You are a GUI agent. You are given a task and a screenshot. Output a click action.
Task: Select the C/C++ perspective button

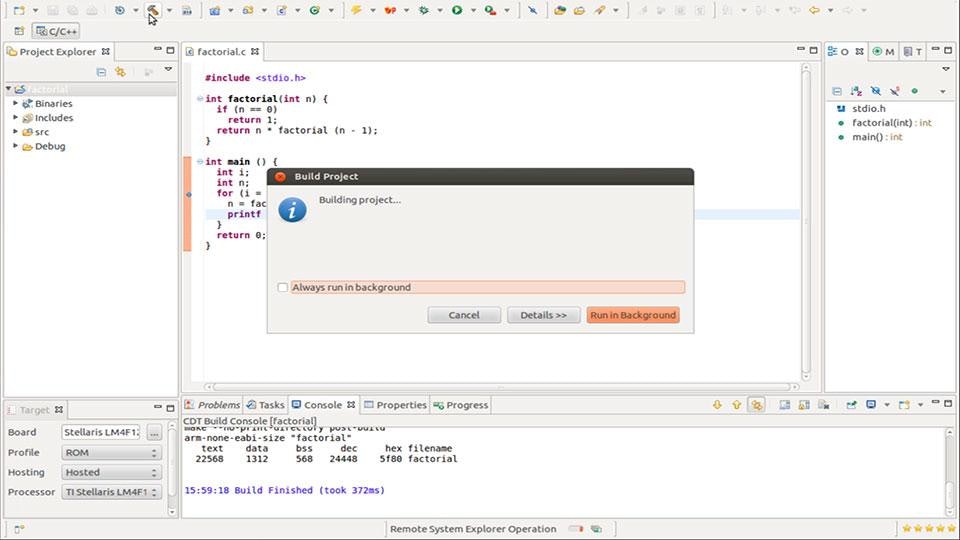coord(56,31)
